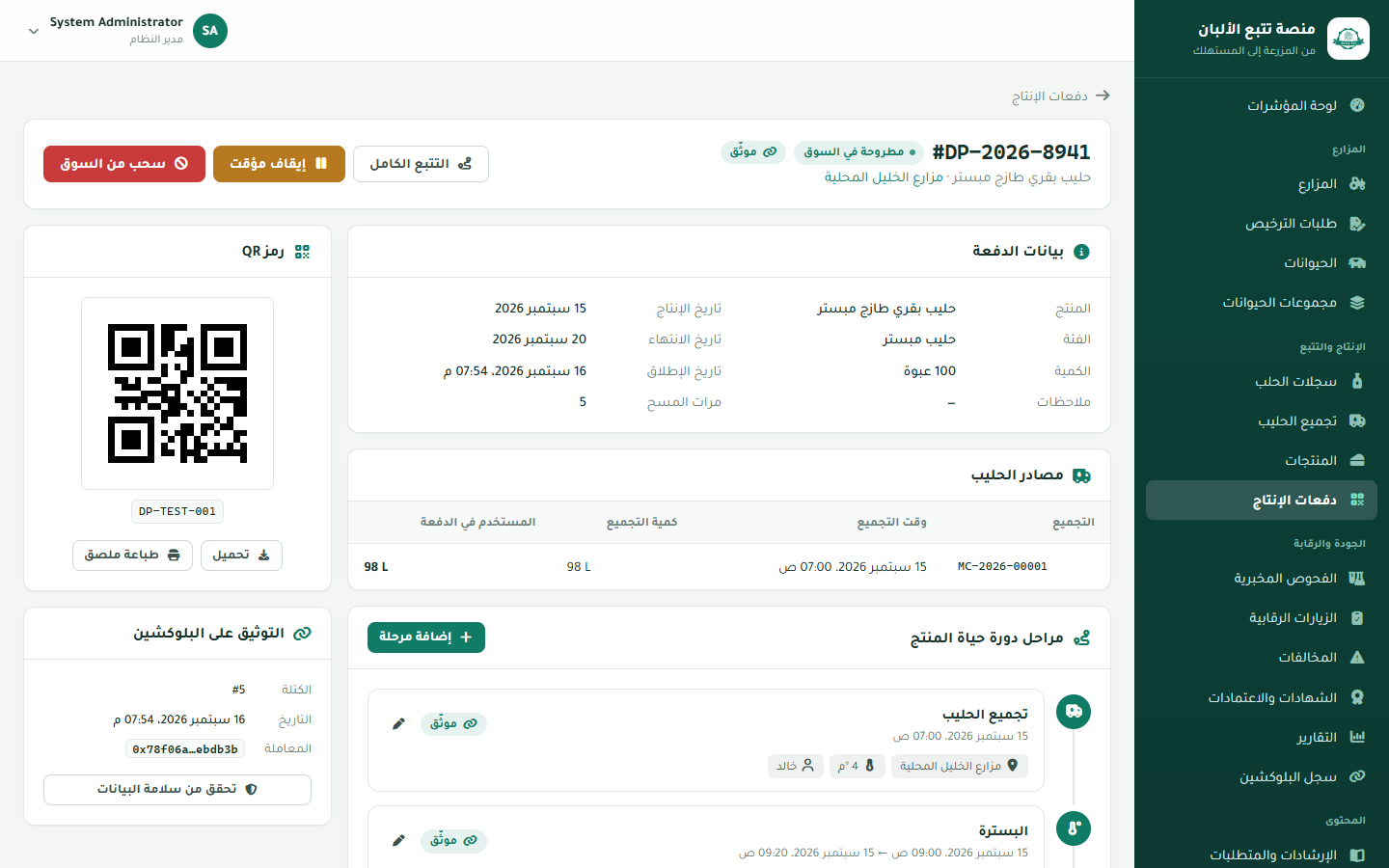Image resolution: width=1389 pixels, height=868 pixels.
Task: Click the طباعة ملصق print button
Action: coord(132,556)
